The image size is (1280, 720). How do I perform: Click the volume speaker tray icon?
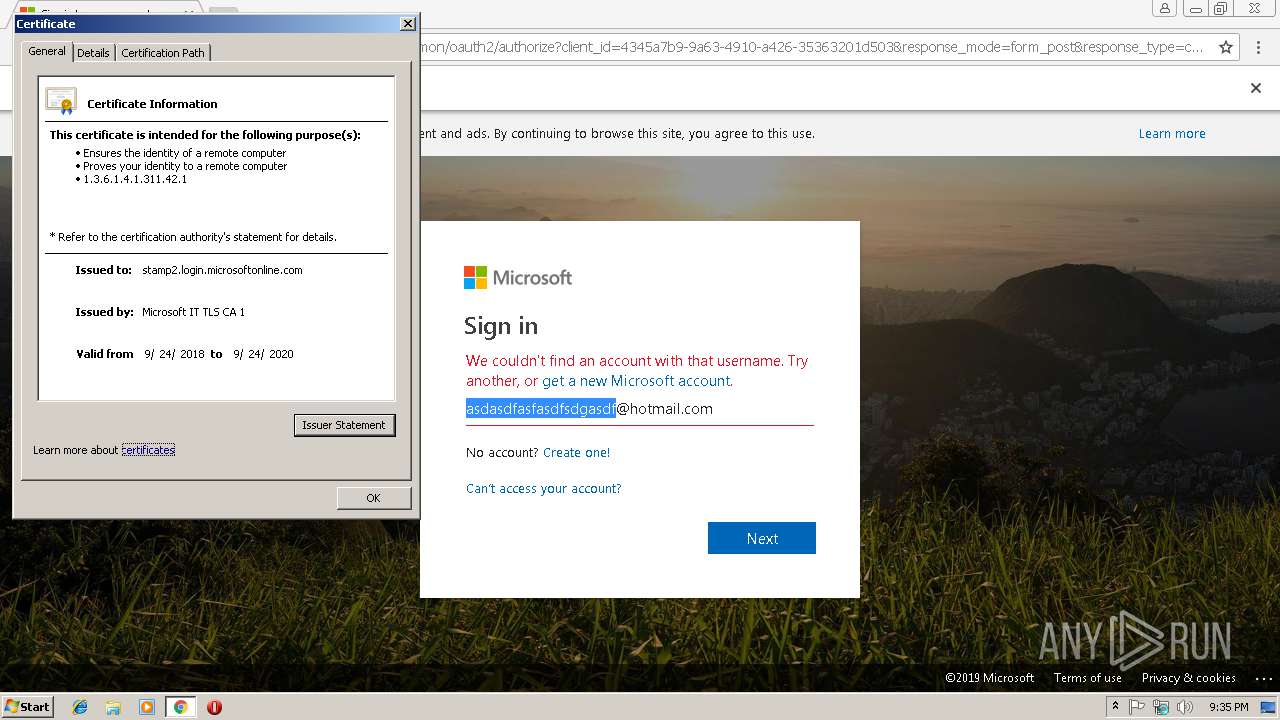[x=1185, y=707]
